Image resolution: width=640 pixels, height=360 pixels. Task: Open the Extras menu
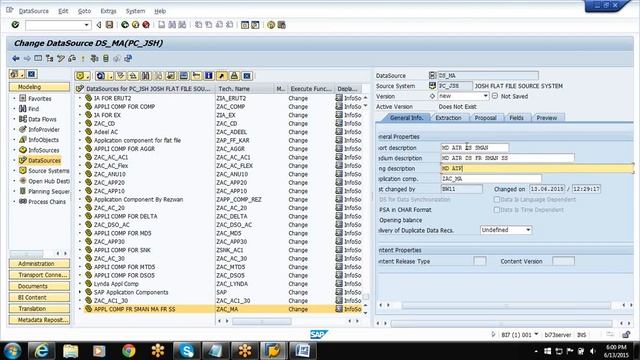109,11
